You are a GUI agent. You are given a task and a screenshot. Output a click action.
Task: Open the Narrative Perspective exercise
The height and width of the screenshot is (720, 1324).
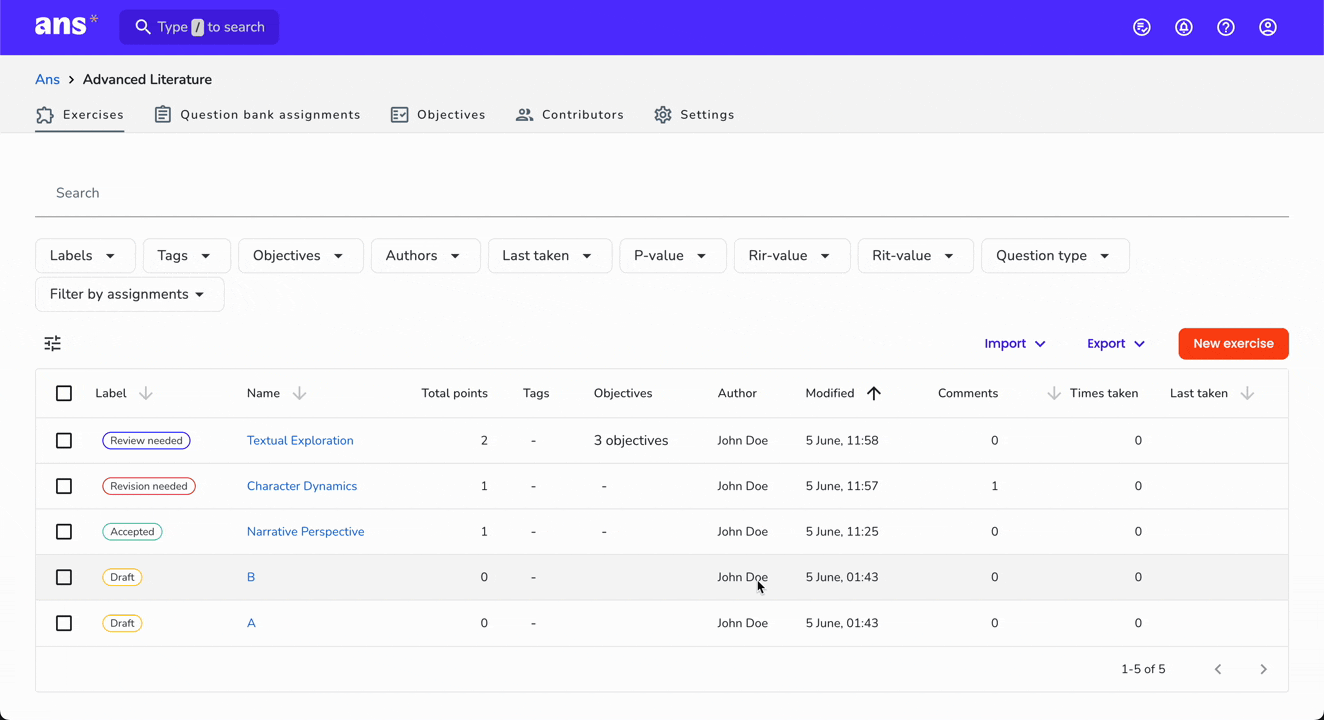[305, 532]
